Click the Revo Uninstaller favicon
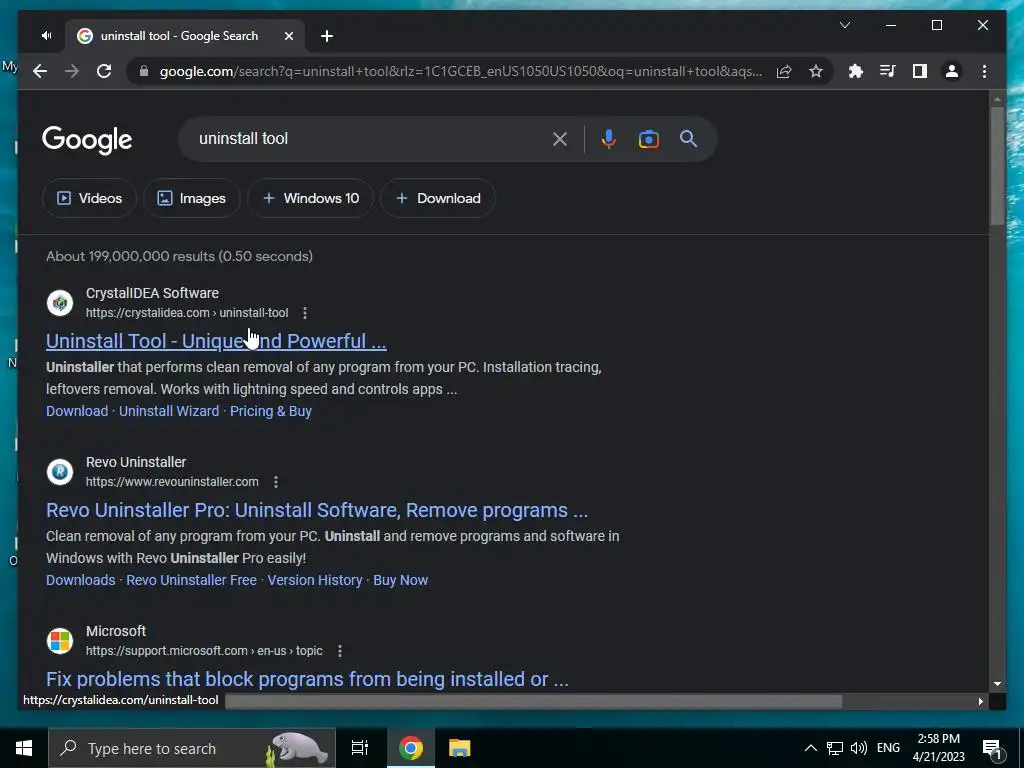Viewport: 1024px width, 768px height. (60, 472)
